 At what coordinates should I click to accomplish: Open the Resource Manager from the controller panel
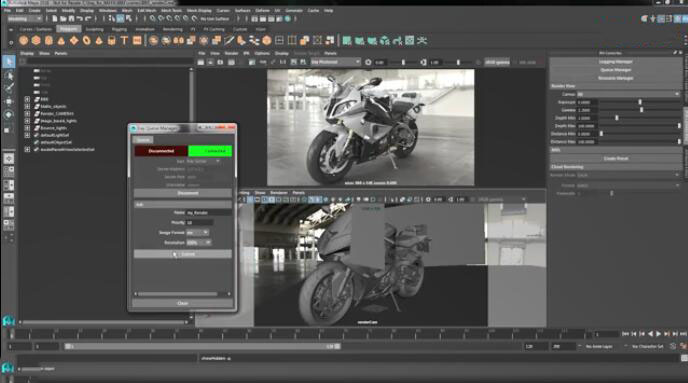(x=615, y=78)
